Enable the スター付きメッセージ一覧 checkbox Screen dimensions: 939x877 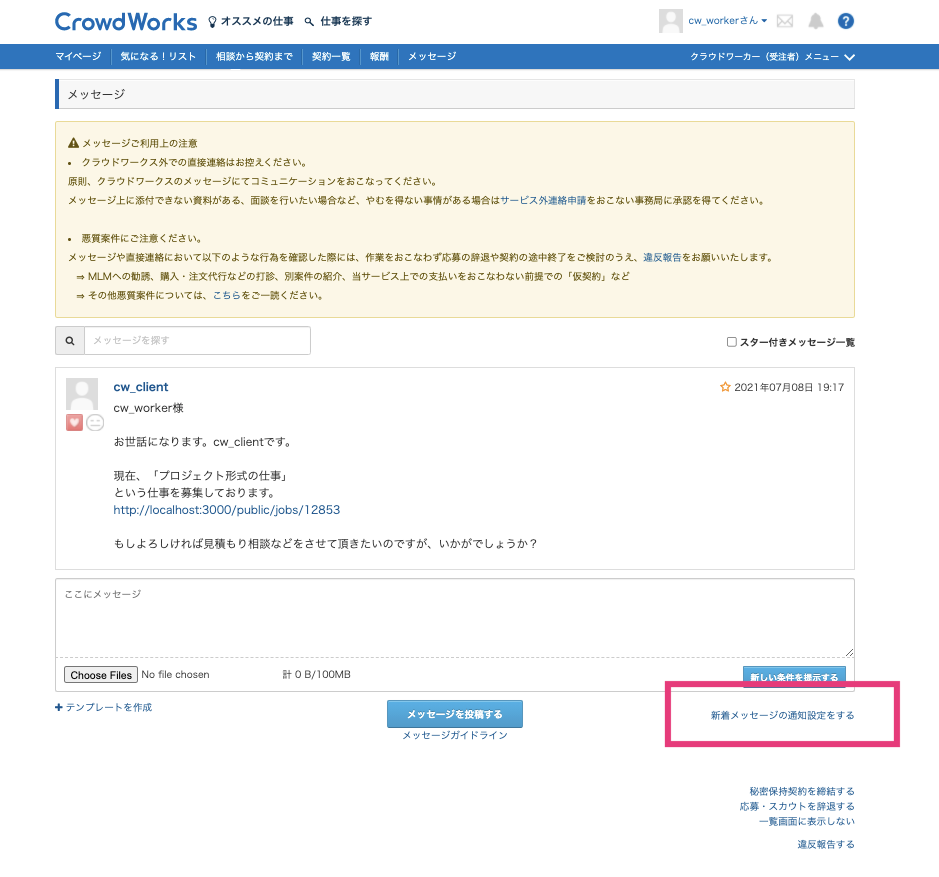(x=732, y=342)
